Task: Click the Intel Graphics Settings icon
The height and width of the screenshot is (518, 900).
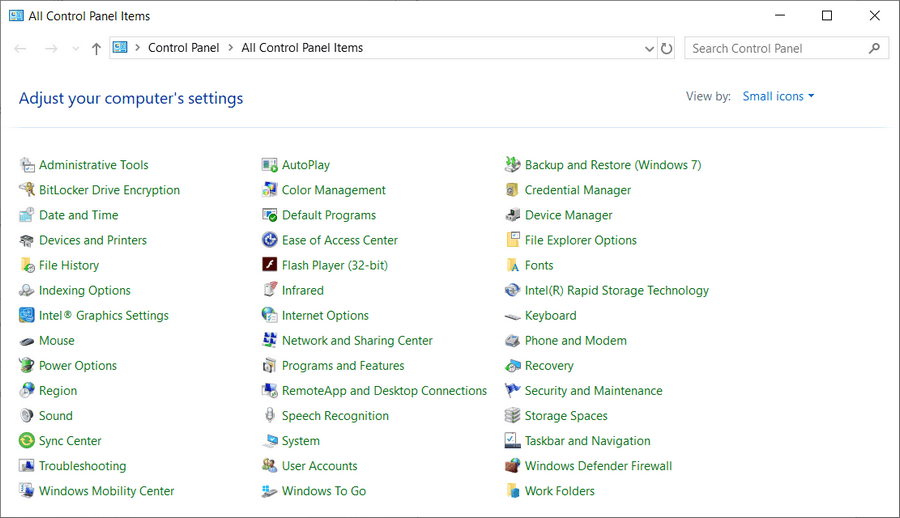Action: (x=27, y=315)
